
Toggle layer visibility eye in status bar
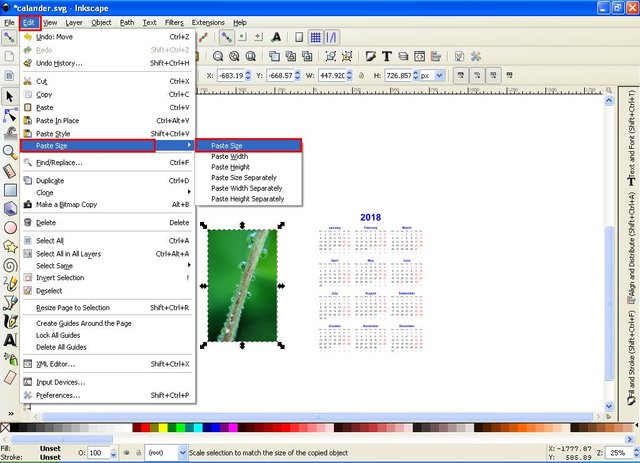tap(127, 452)
